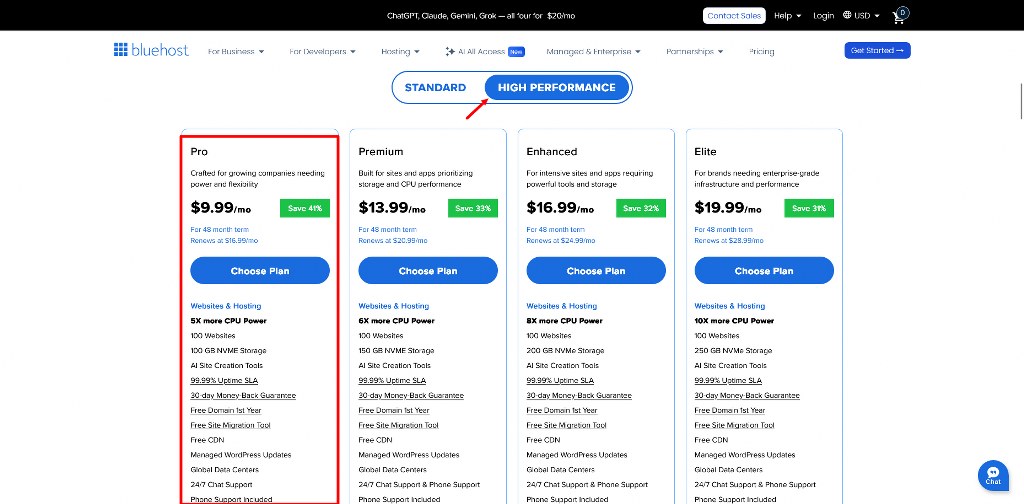This screenshot has width=1024, height=504.
Task: Click Enhanced plan's 30-day Money-Back Guarantee
Action: pyautogui.click(x=579, y=395)
